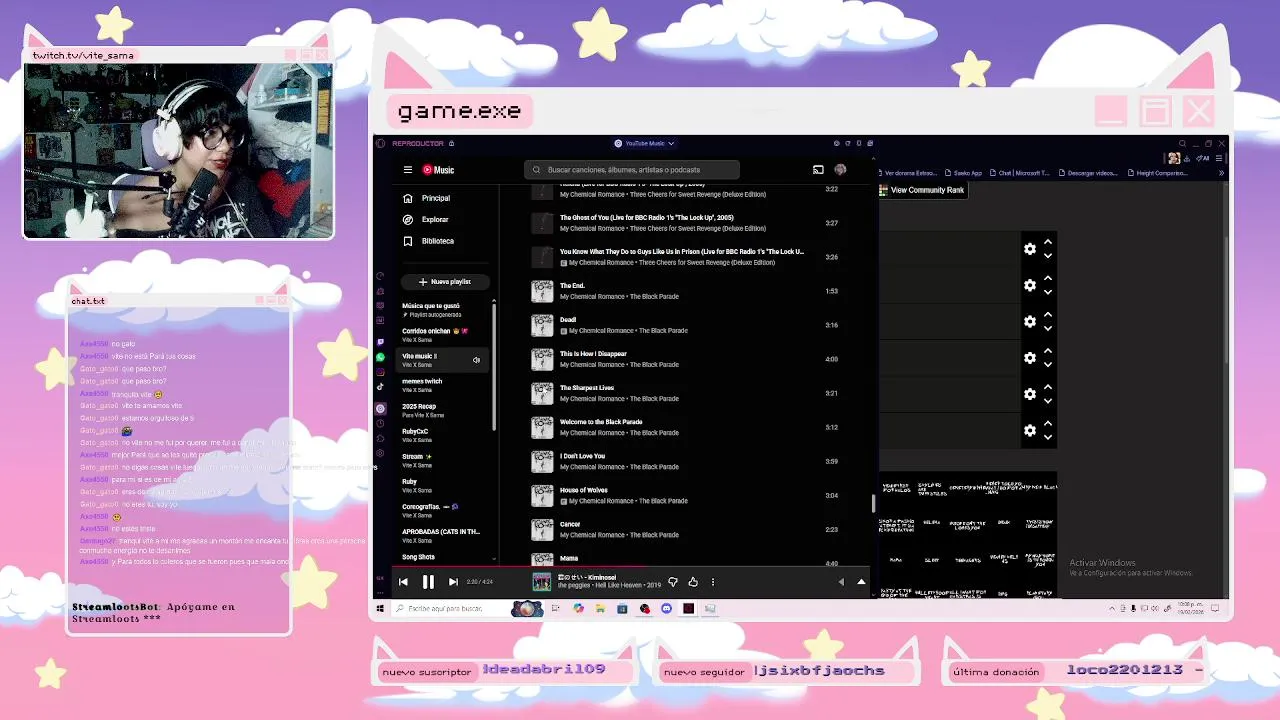The image size is (1280, 720).
Task: Click the now playing album thumbnail
Action: 541,582
